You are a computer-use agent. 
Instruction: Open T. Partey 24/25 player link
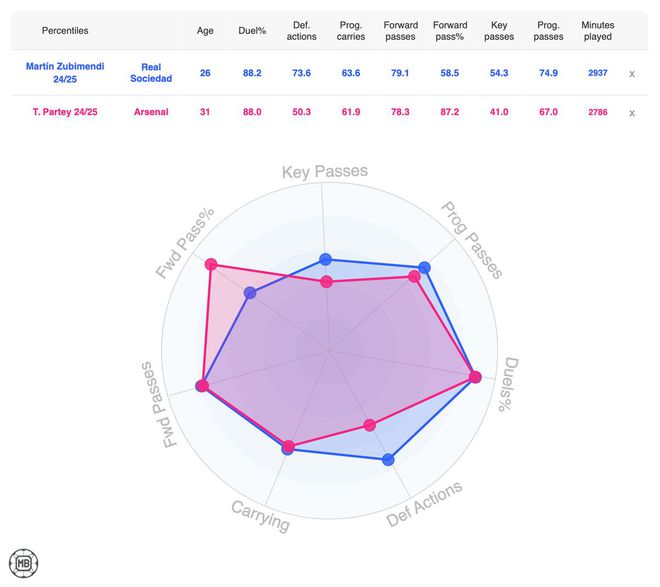65,112
